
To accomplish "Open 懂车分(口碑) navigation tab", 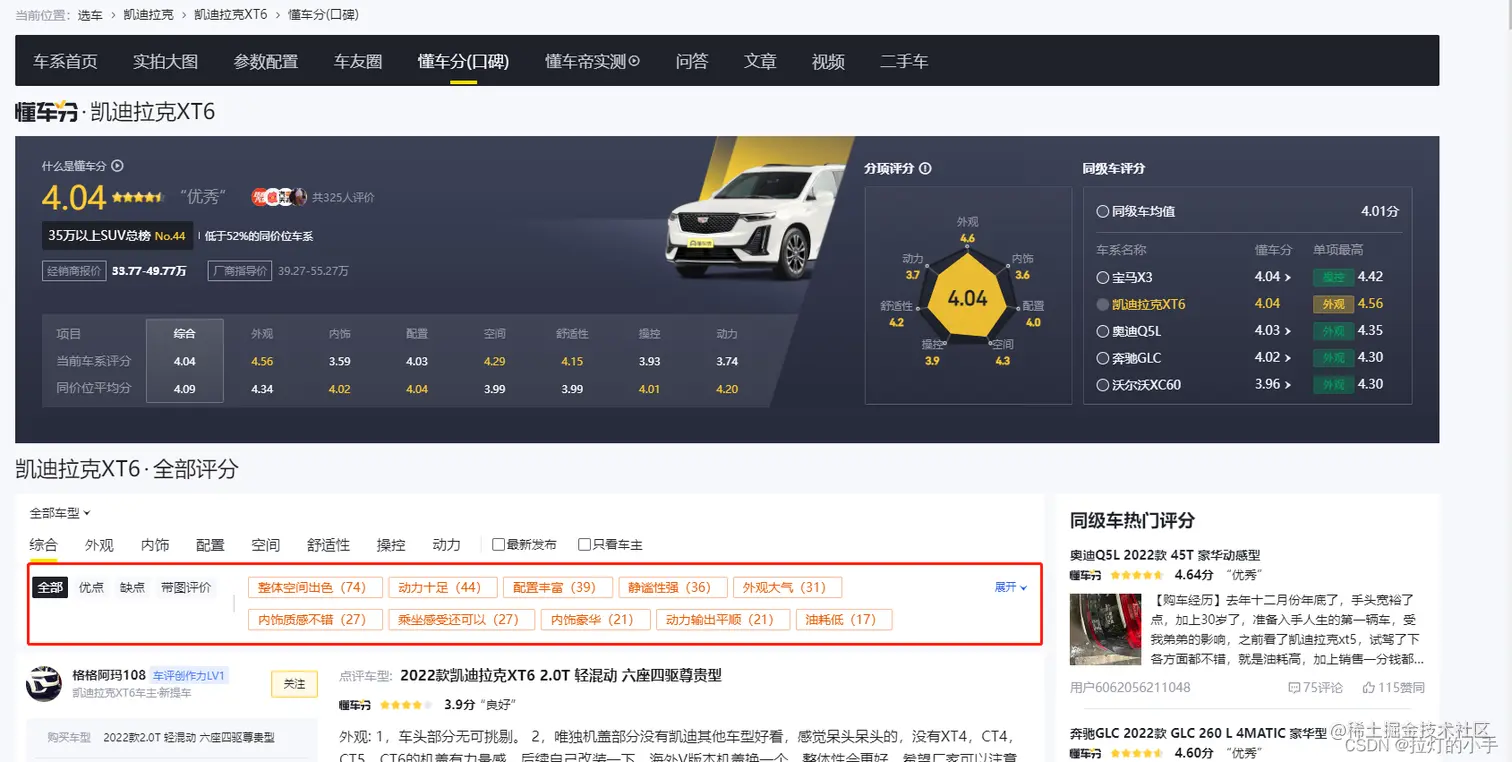I will pos(463,62).
